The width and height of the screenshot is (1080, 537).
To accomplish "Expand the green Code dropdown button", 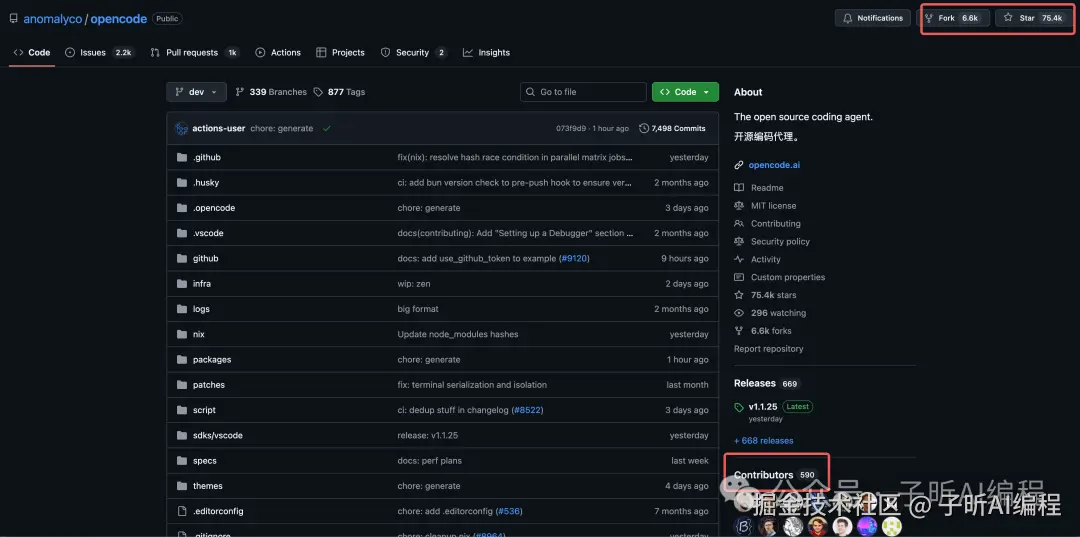I will [685, 92].
